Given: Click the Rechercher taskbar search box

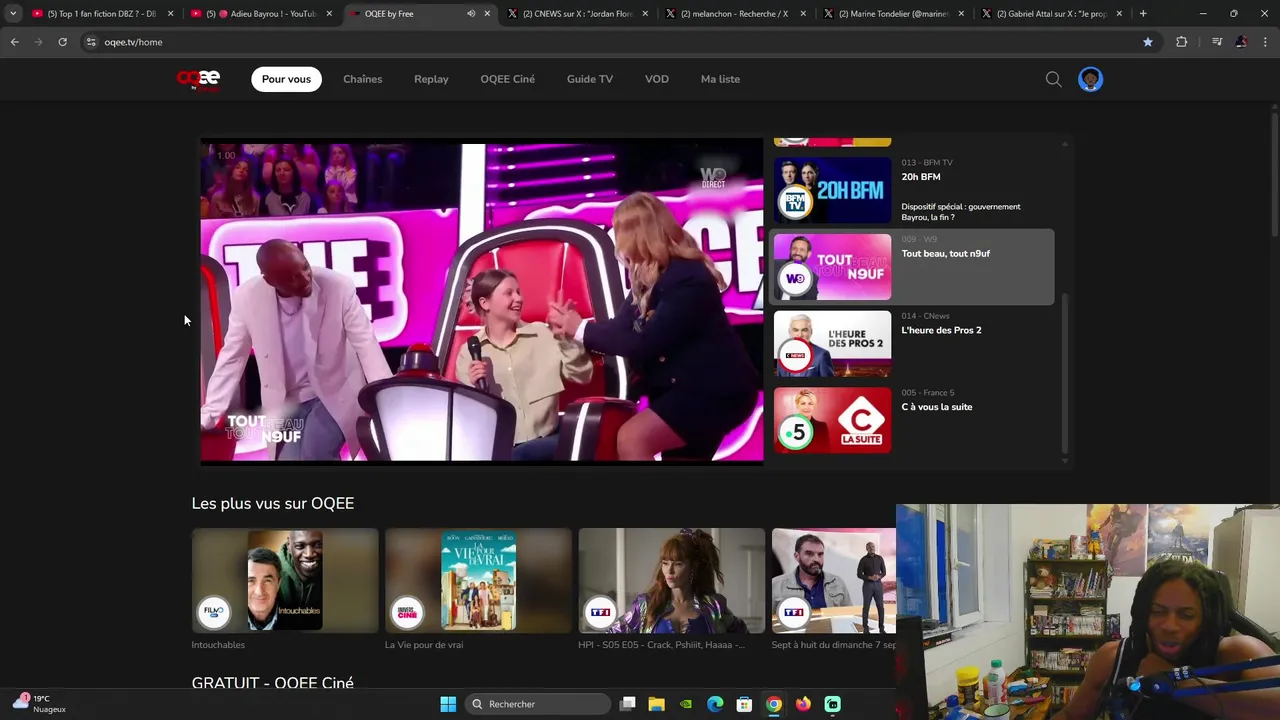Looking at the screenshot, I should tap(538, 704).
